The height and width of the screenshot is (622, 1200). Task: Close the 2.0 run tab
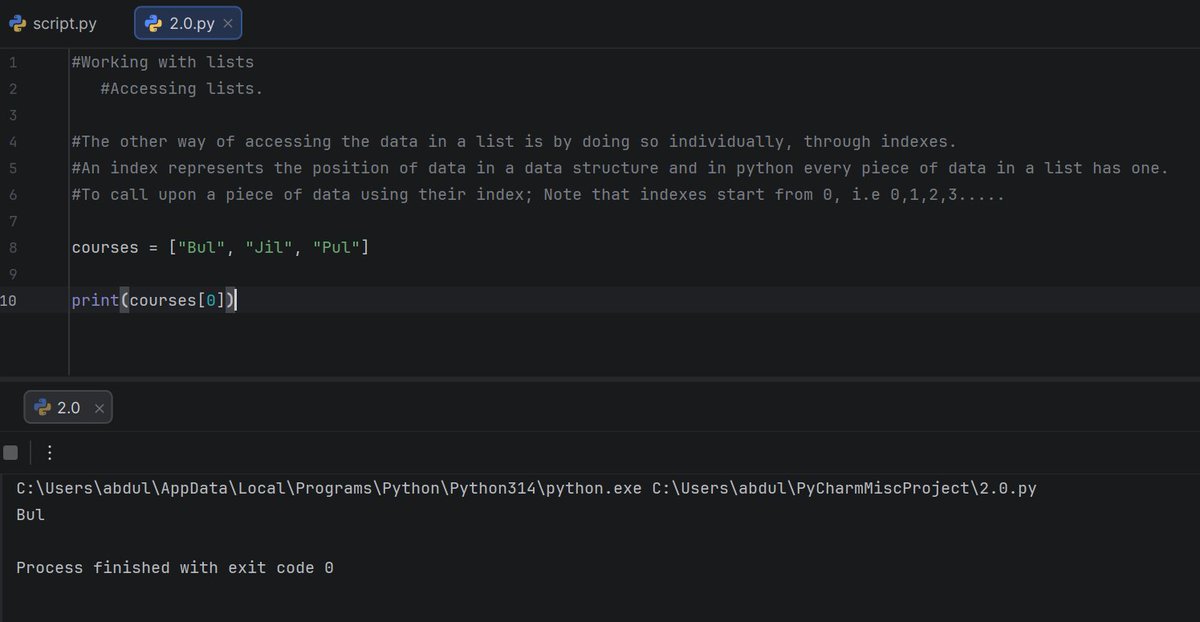pos(98,408)
